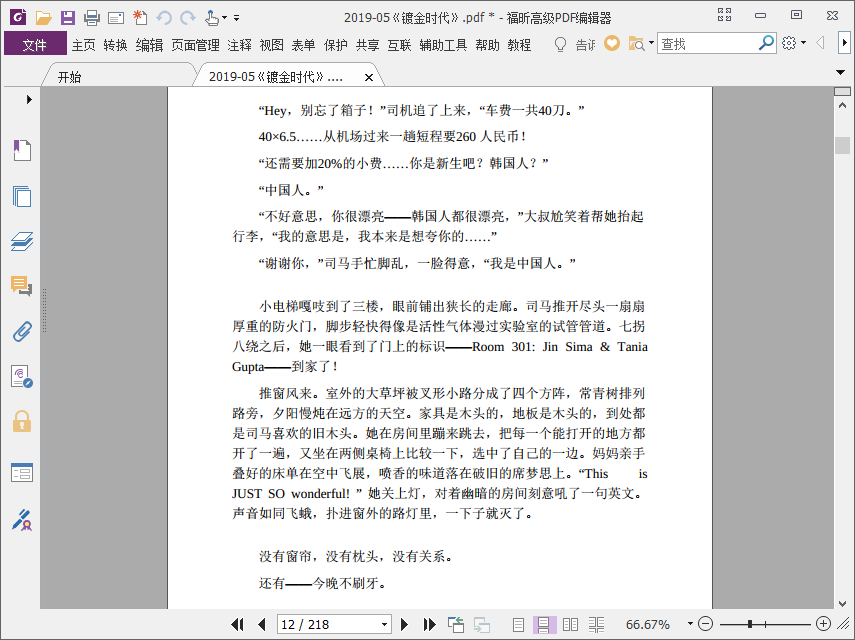Expand quick access toolbar customize arrow
Screen dimensions: 855x640
[x=237, y=18]
